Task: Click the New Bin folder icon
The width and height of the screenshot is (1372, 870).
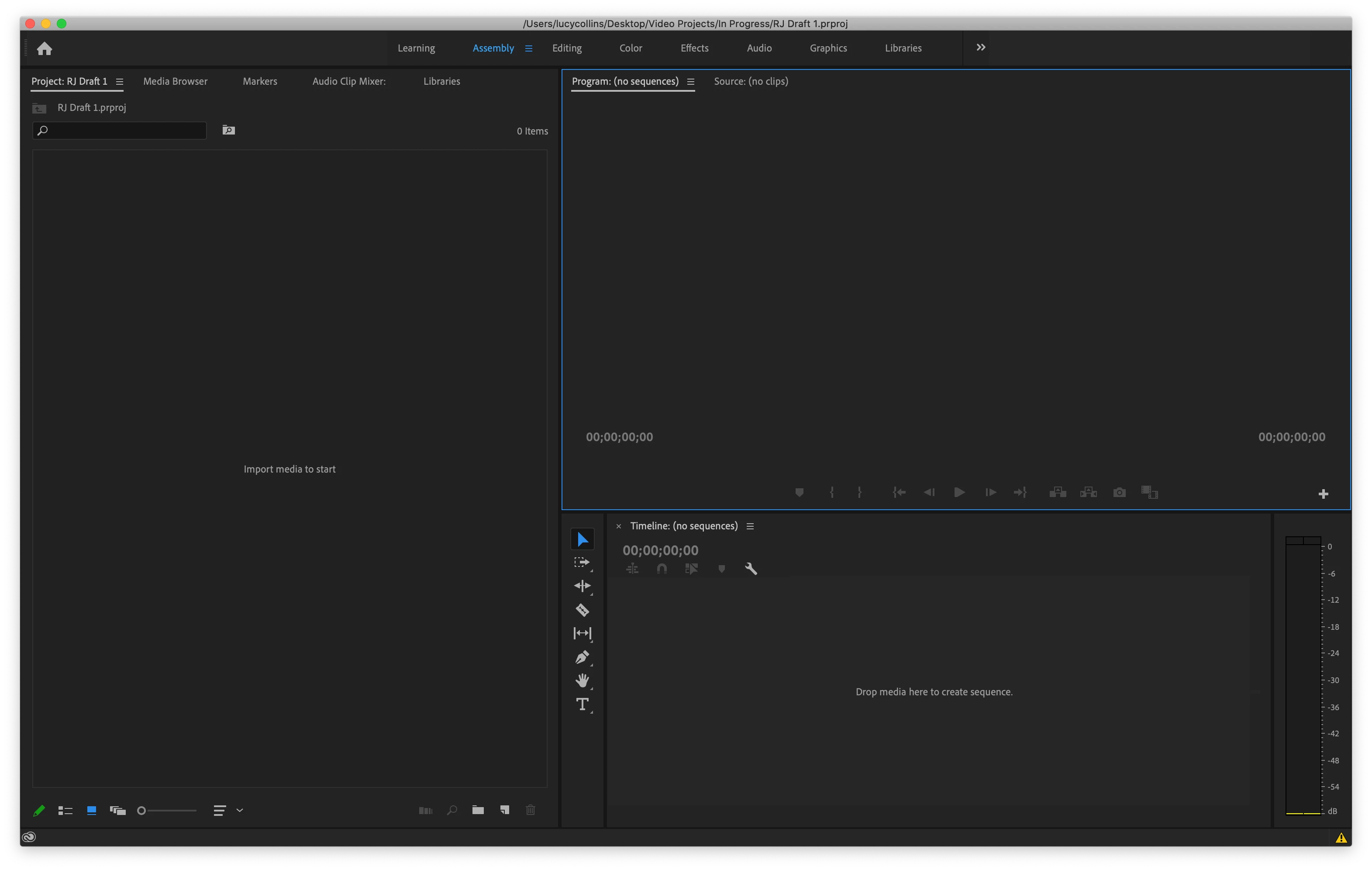Action: coord(478,810)
